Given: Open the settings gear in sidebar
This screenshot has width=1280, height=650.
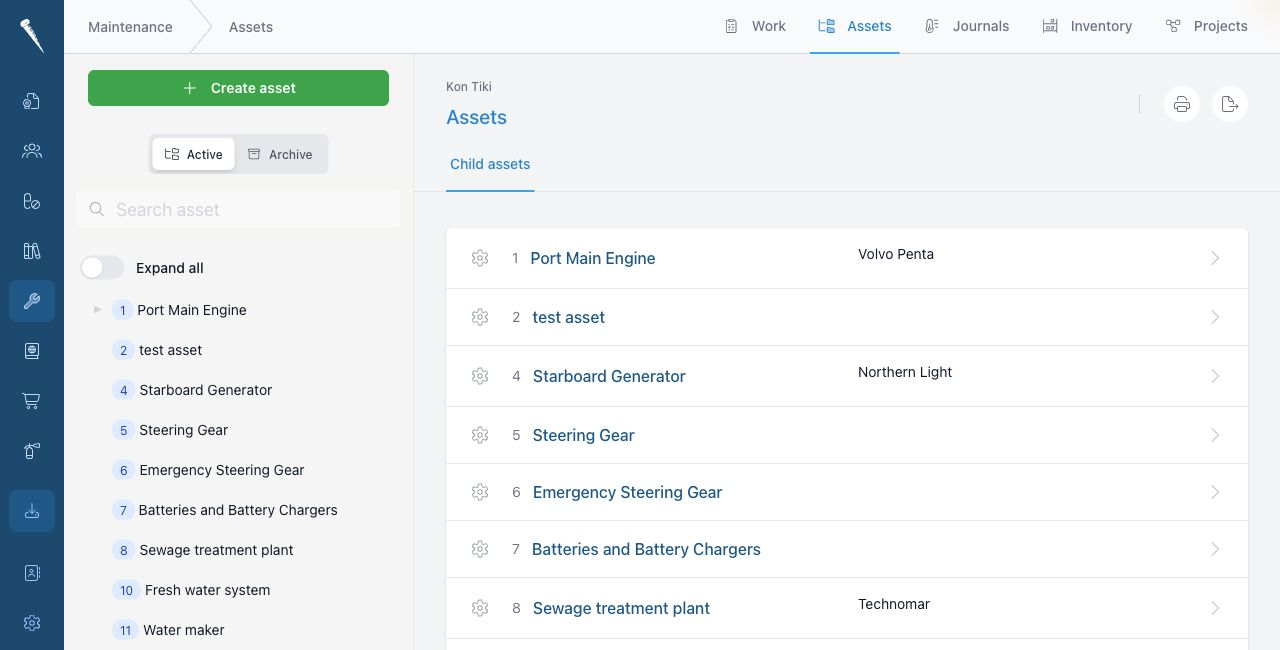Looking at the screenshot, I should tap(32, 623).
